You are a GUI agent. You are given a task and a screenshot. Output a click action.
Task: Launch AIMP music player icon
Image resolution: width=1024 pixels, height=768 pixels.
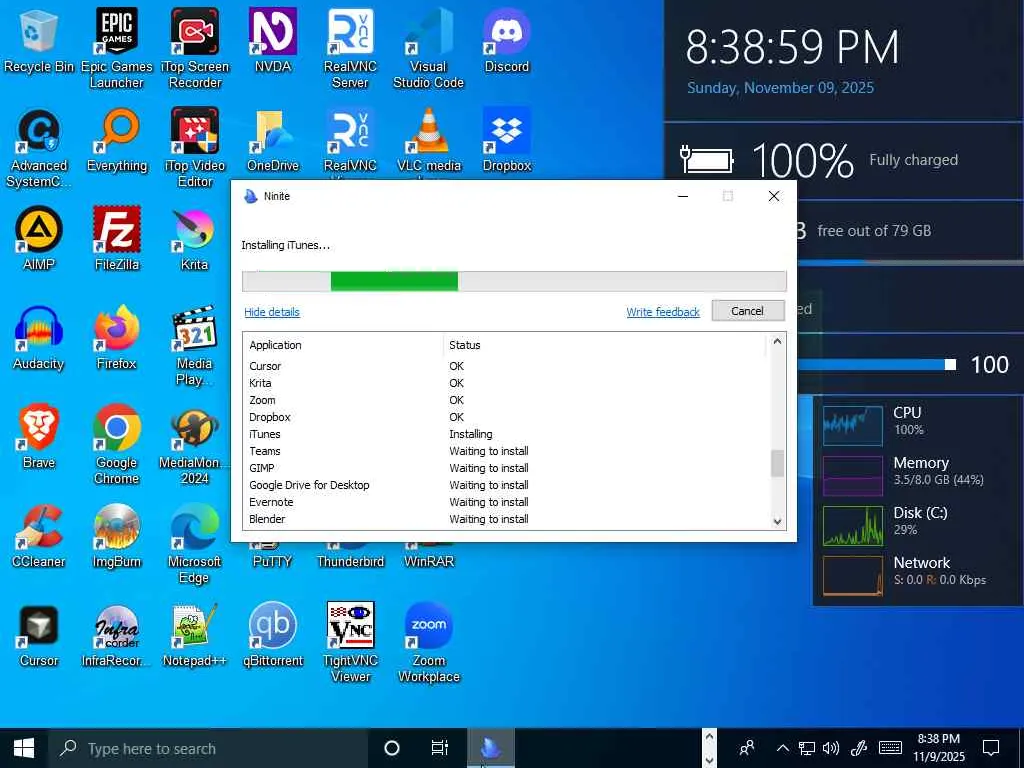(39, 239)
